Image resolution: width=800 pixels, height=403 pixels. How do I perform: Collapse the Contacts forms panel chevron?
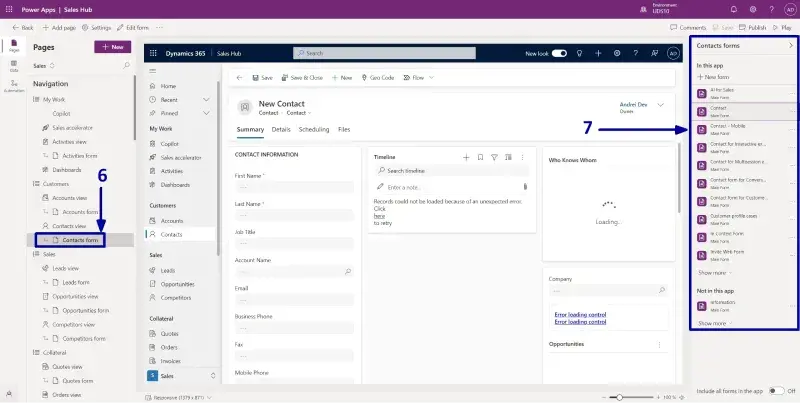click(x=791, y=45)
